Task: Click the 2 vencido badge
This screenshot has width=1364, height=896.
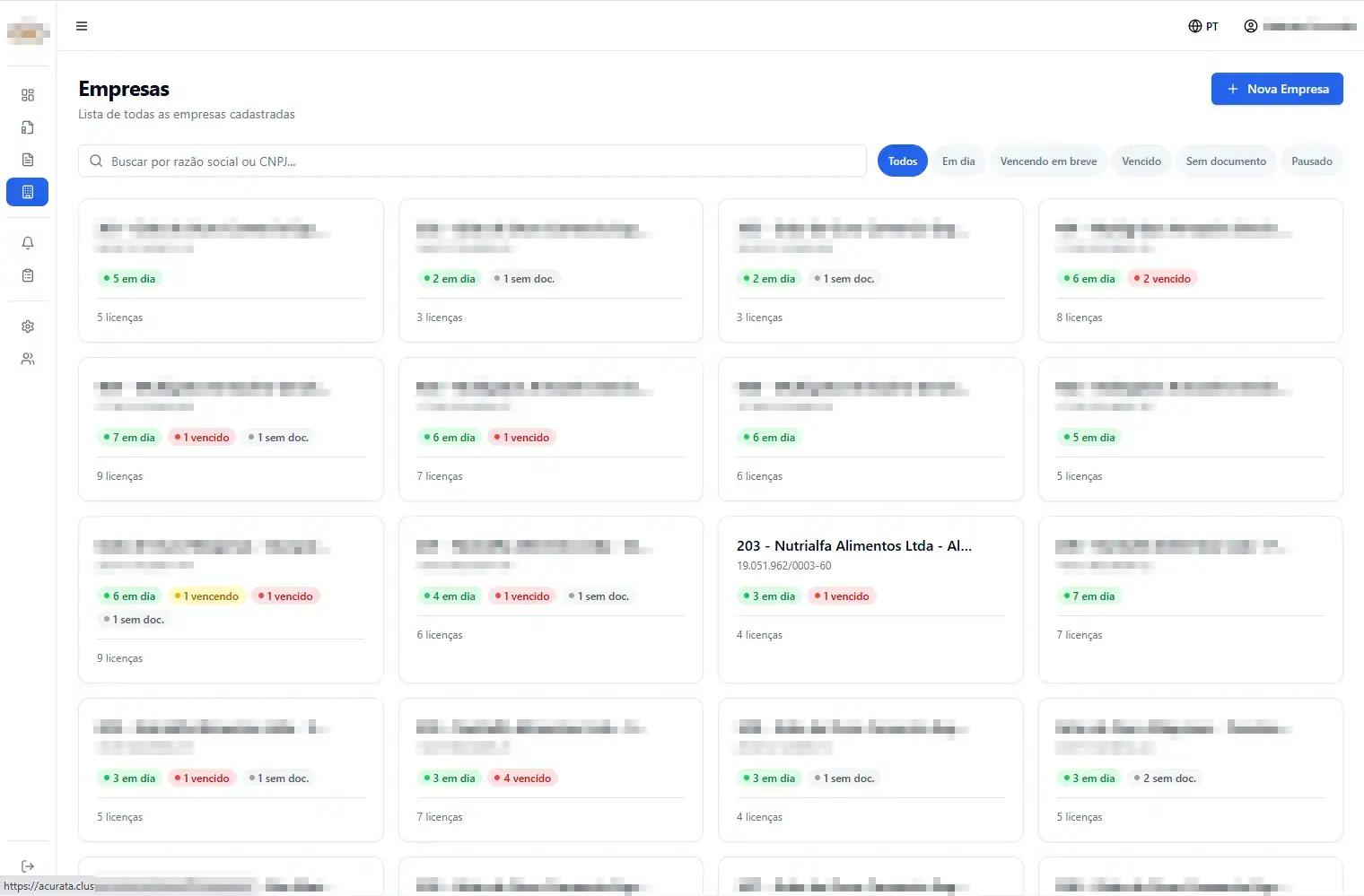Action: click(1161, 279)
